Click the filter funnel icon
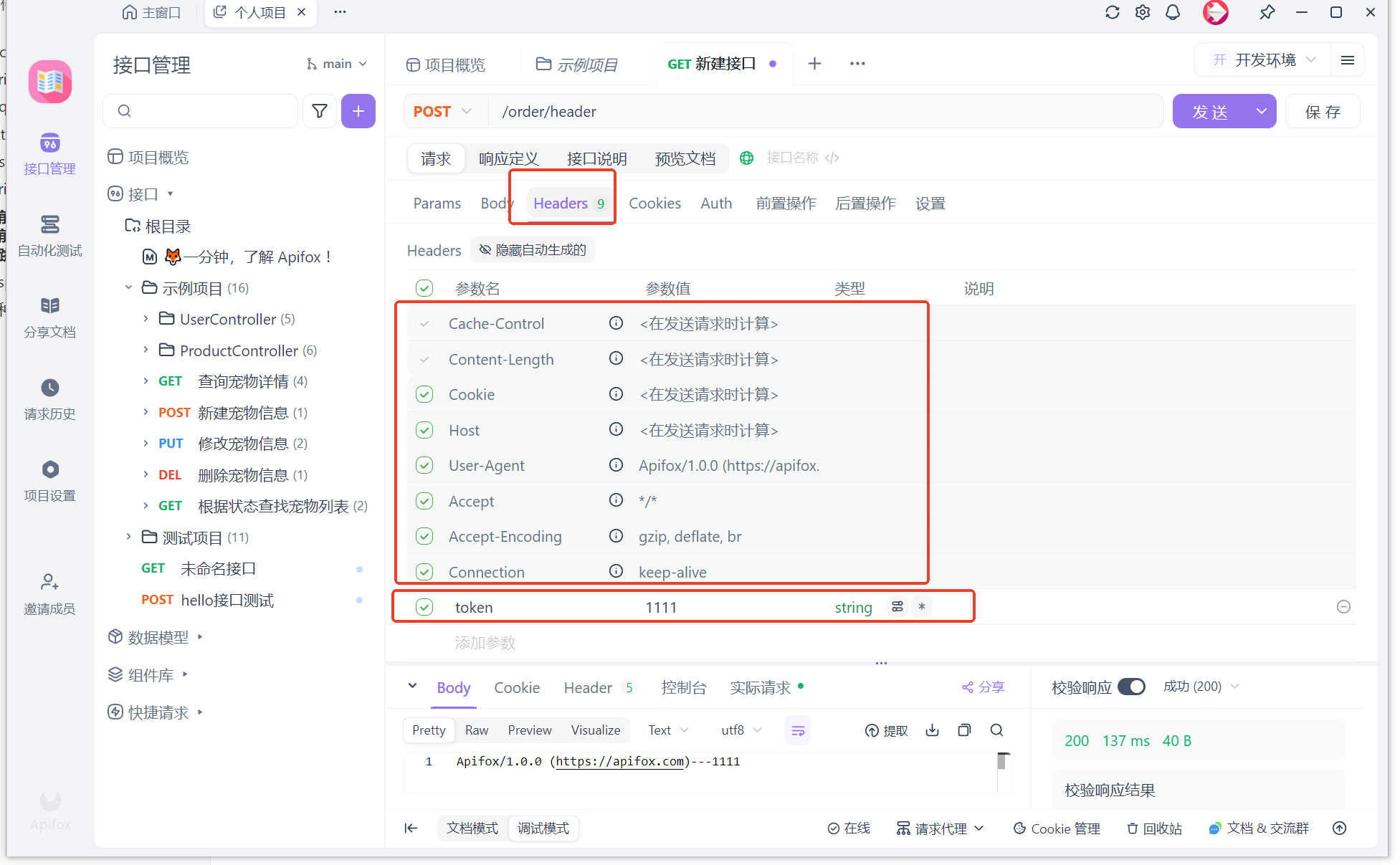The image size is (1400, 865). coord(320,111)
